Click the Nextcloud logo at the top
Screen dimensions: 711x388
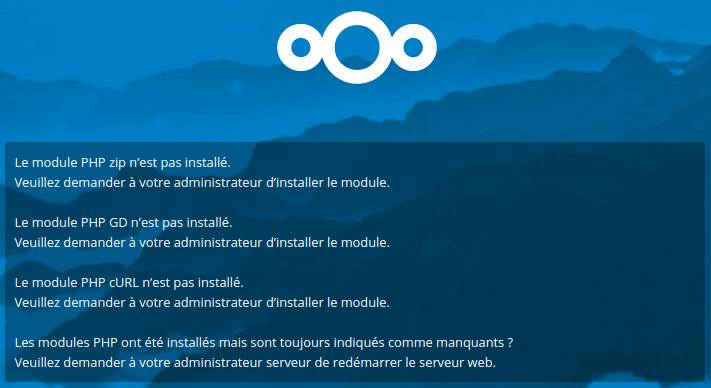point(357,47)
